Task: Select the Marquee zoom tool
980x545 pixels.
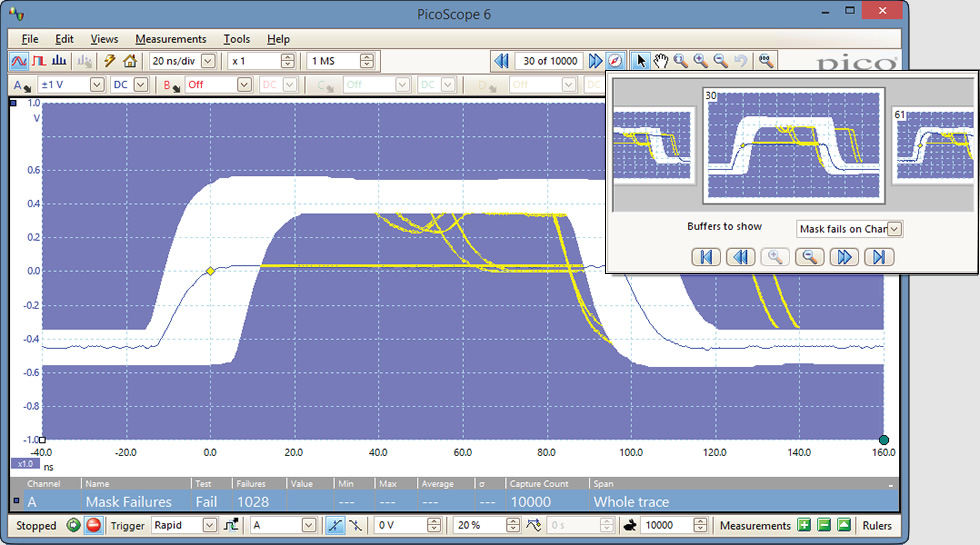Action: tap(681, 61)
